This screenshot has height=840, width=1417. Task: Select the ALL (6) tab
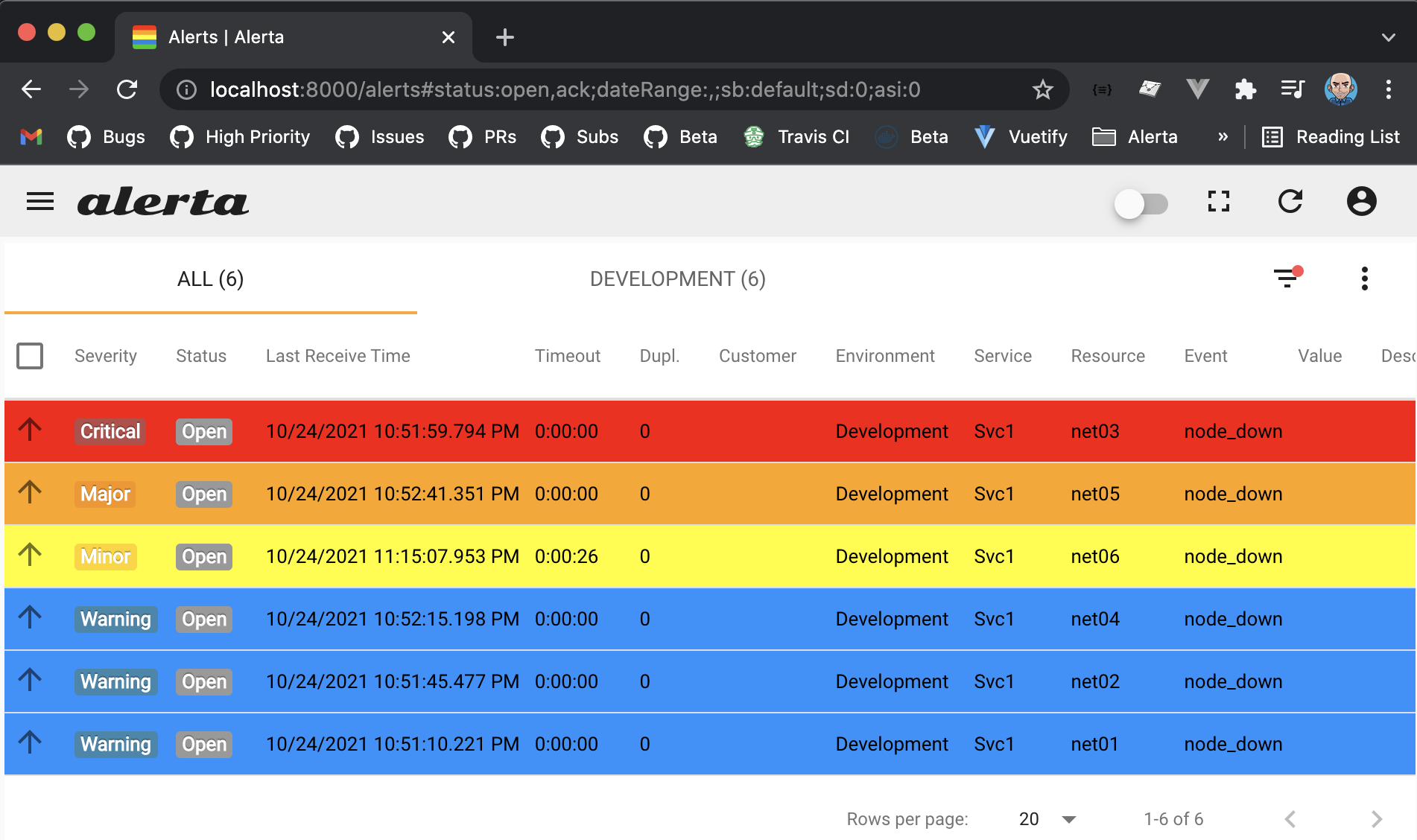(209, 279)
